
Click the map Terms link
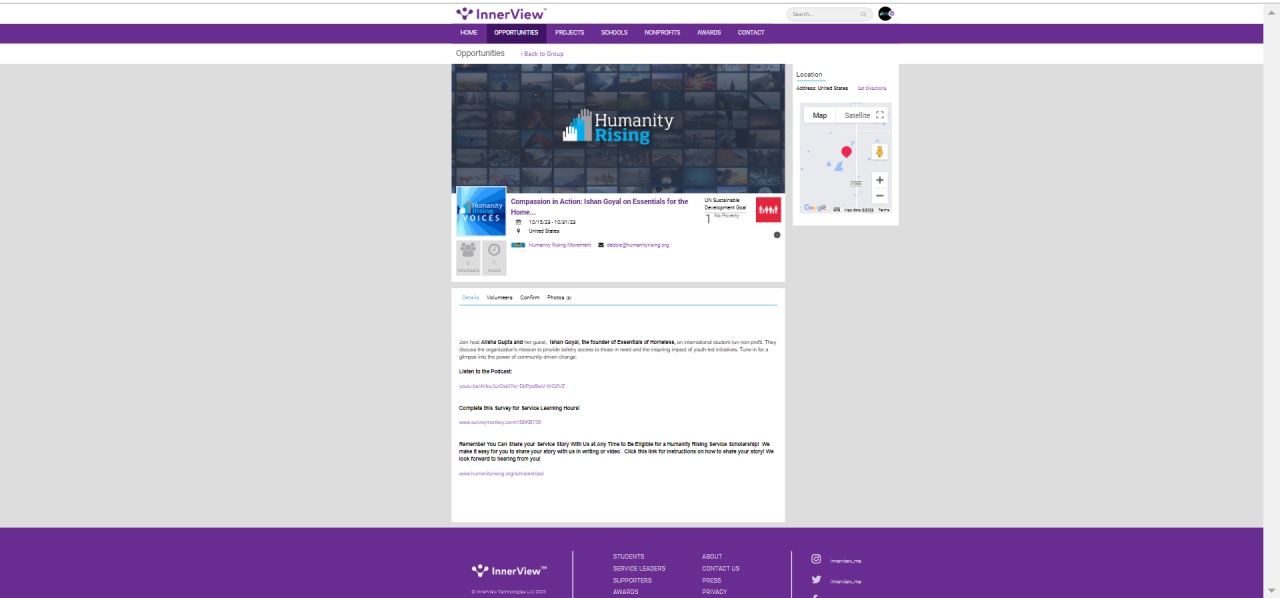coord(884,210)
